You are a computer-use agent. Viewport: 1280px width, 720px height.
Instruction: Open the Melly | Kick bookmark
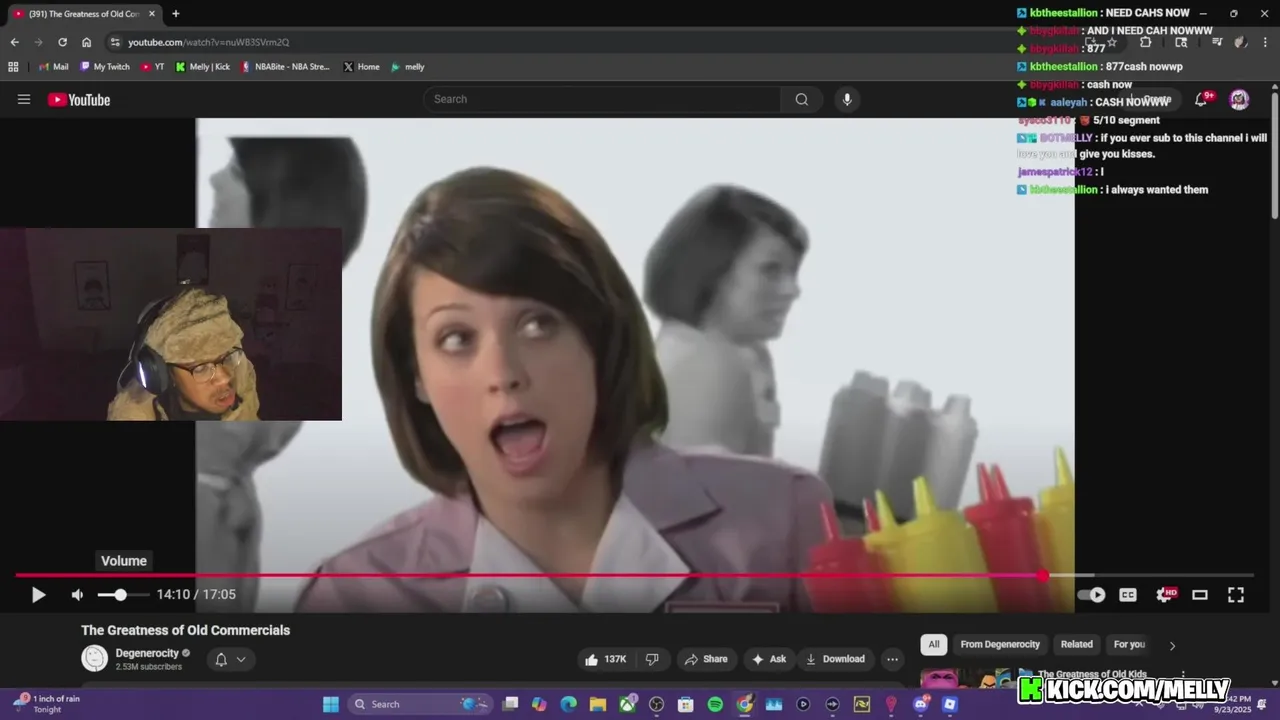tap(203, 67)
